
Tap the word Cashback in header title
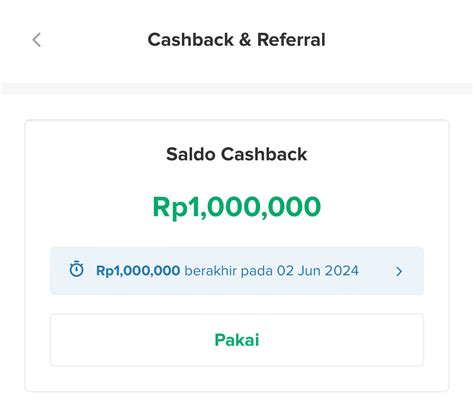[x=191, y=40]
